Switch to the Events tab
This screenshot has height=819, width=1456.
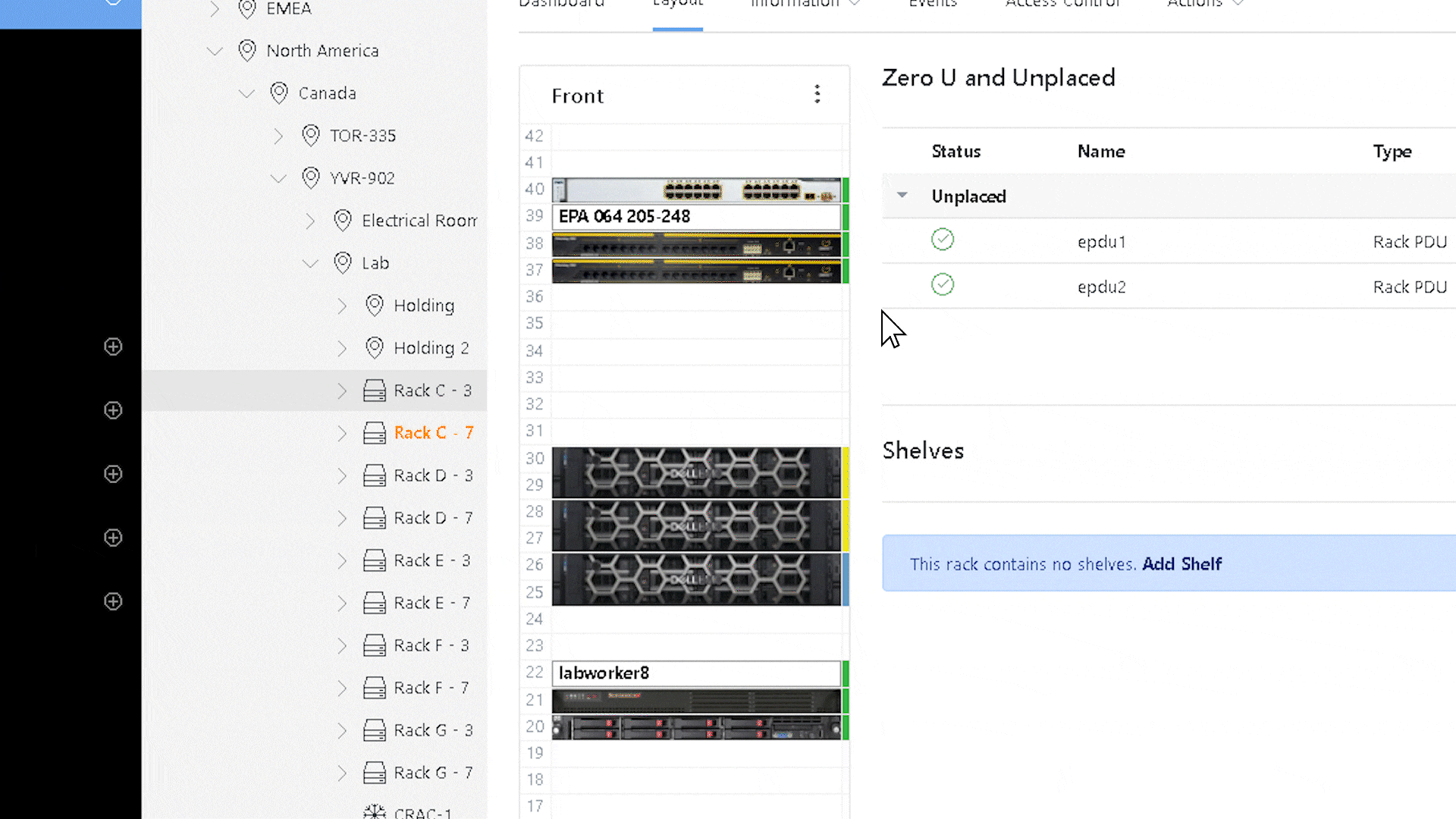(x=933, y=4)
